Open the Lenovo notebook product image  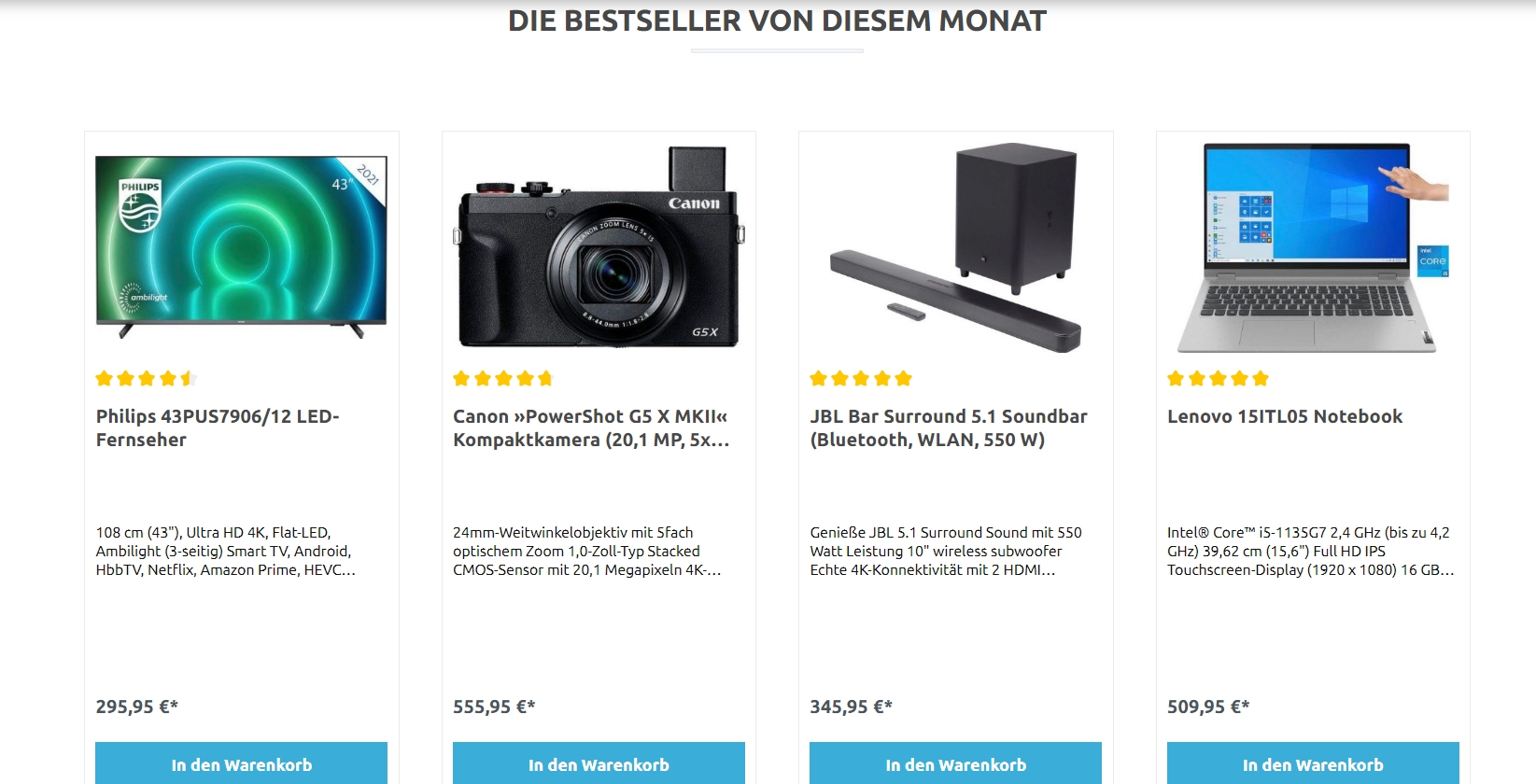tap(1313, 247)
